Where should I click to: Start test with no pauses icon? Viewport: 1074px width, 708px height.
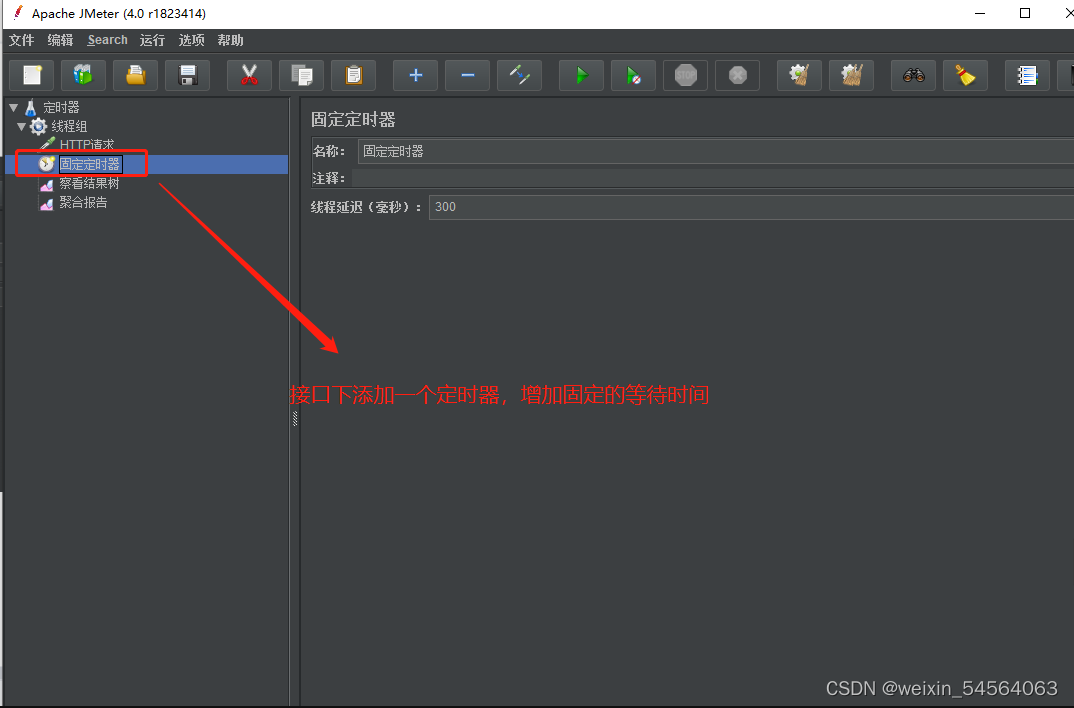point(633,75)
